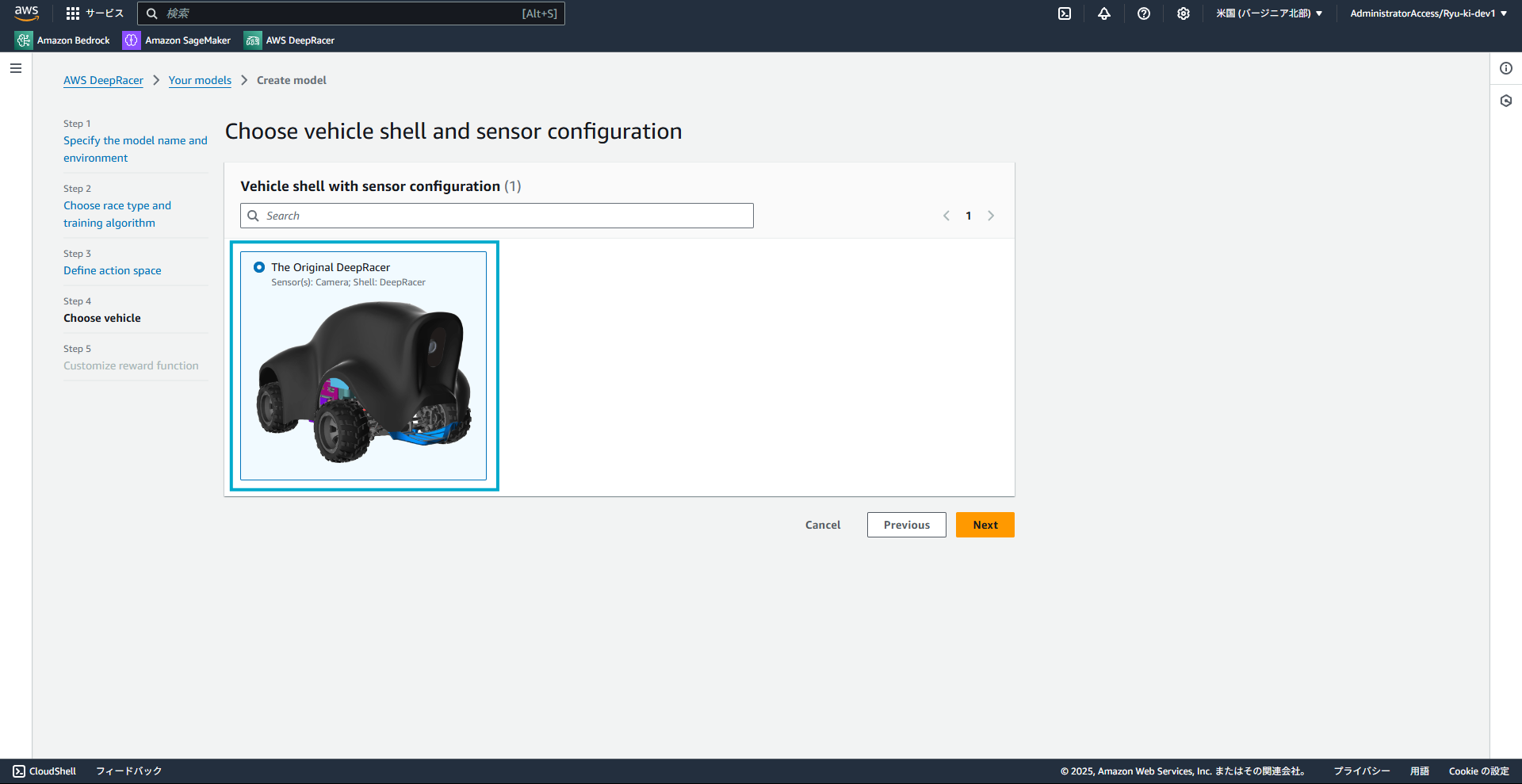
Task: Click the 用語 footer link
Action: point(1420,771)
